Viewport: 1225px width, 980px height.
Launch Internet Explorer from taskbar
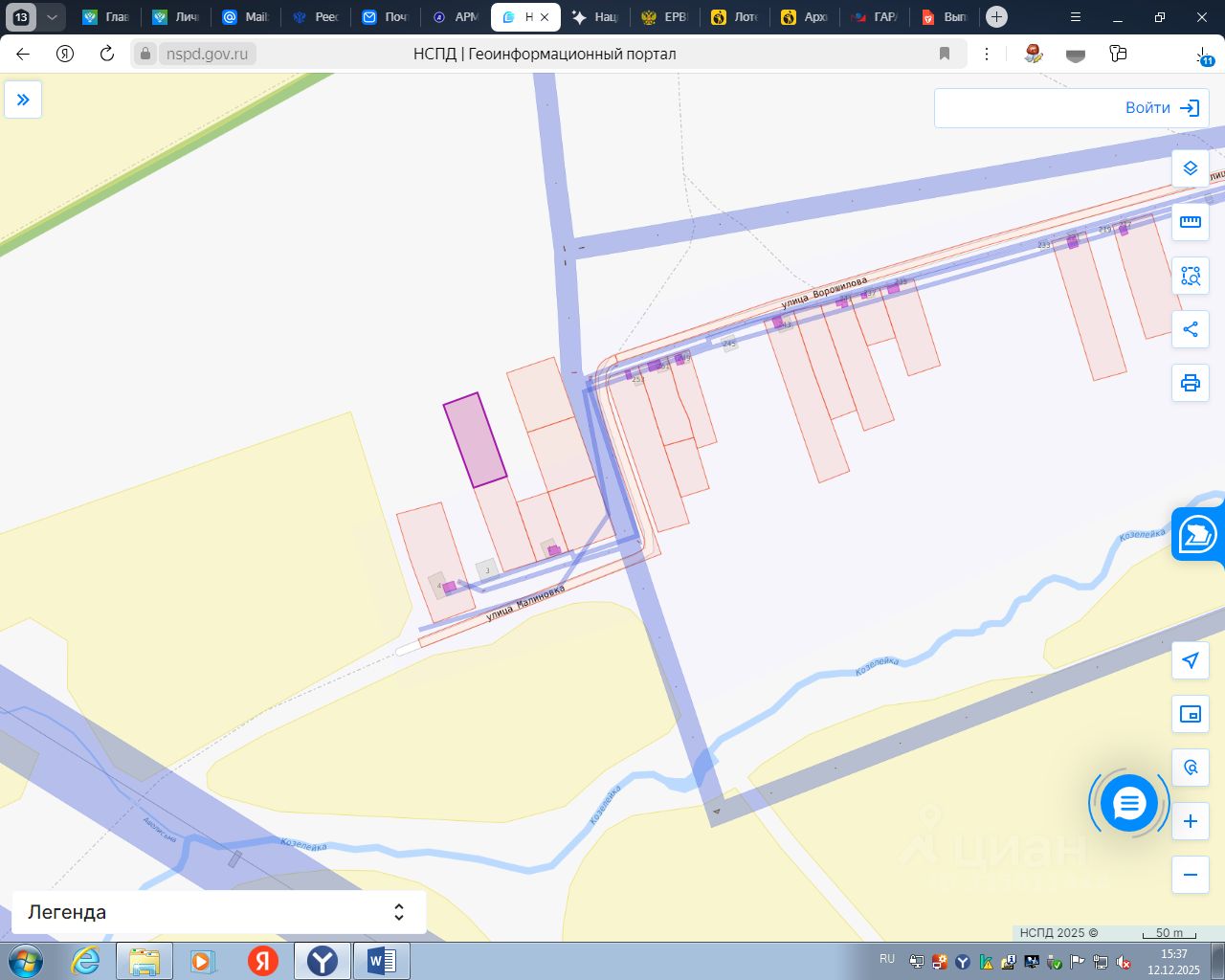[x=86, y=961]
